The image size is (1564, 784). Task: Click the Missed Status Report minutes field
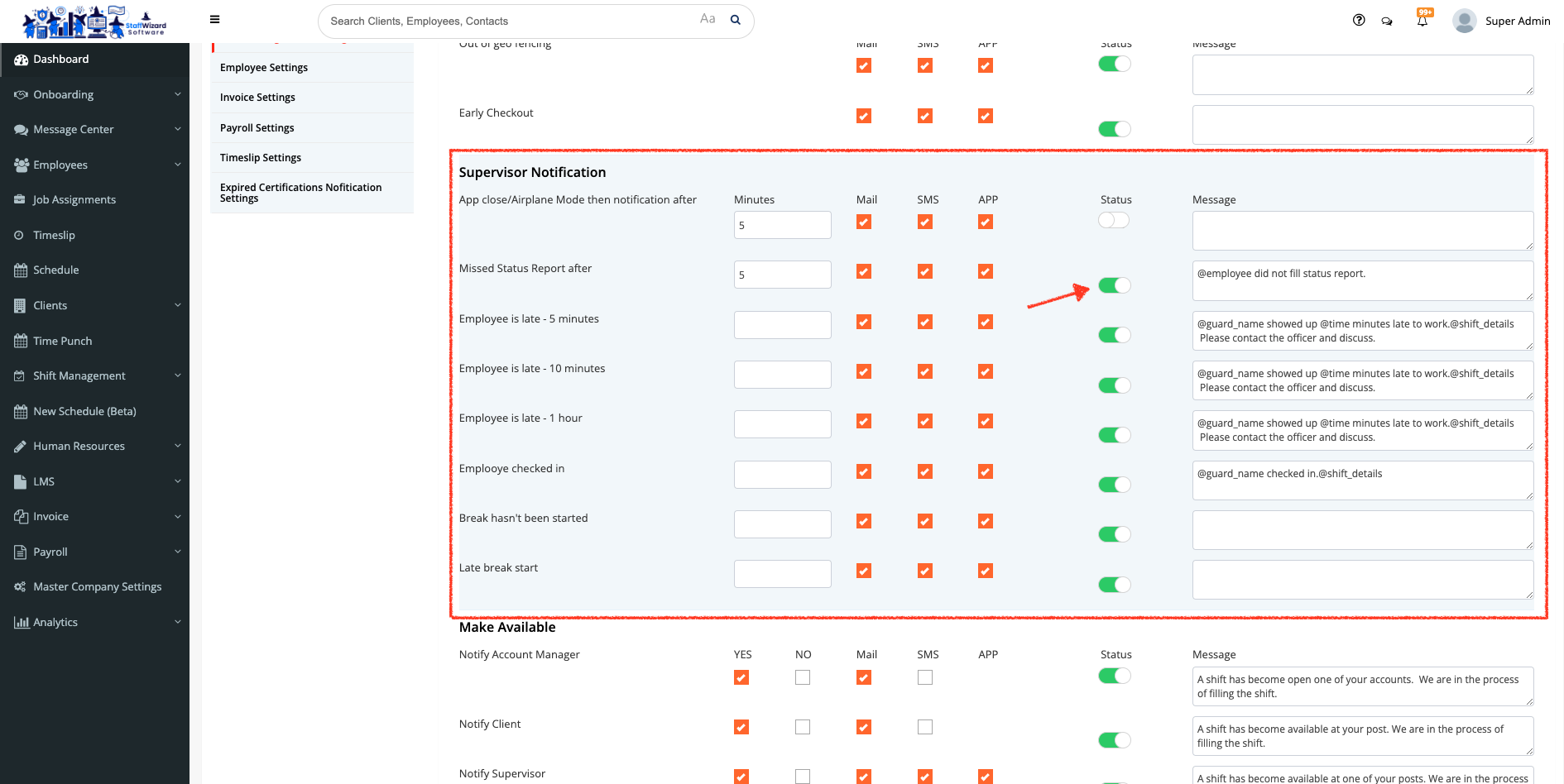tap(782, 275)
